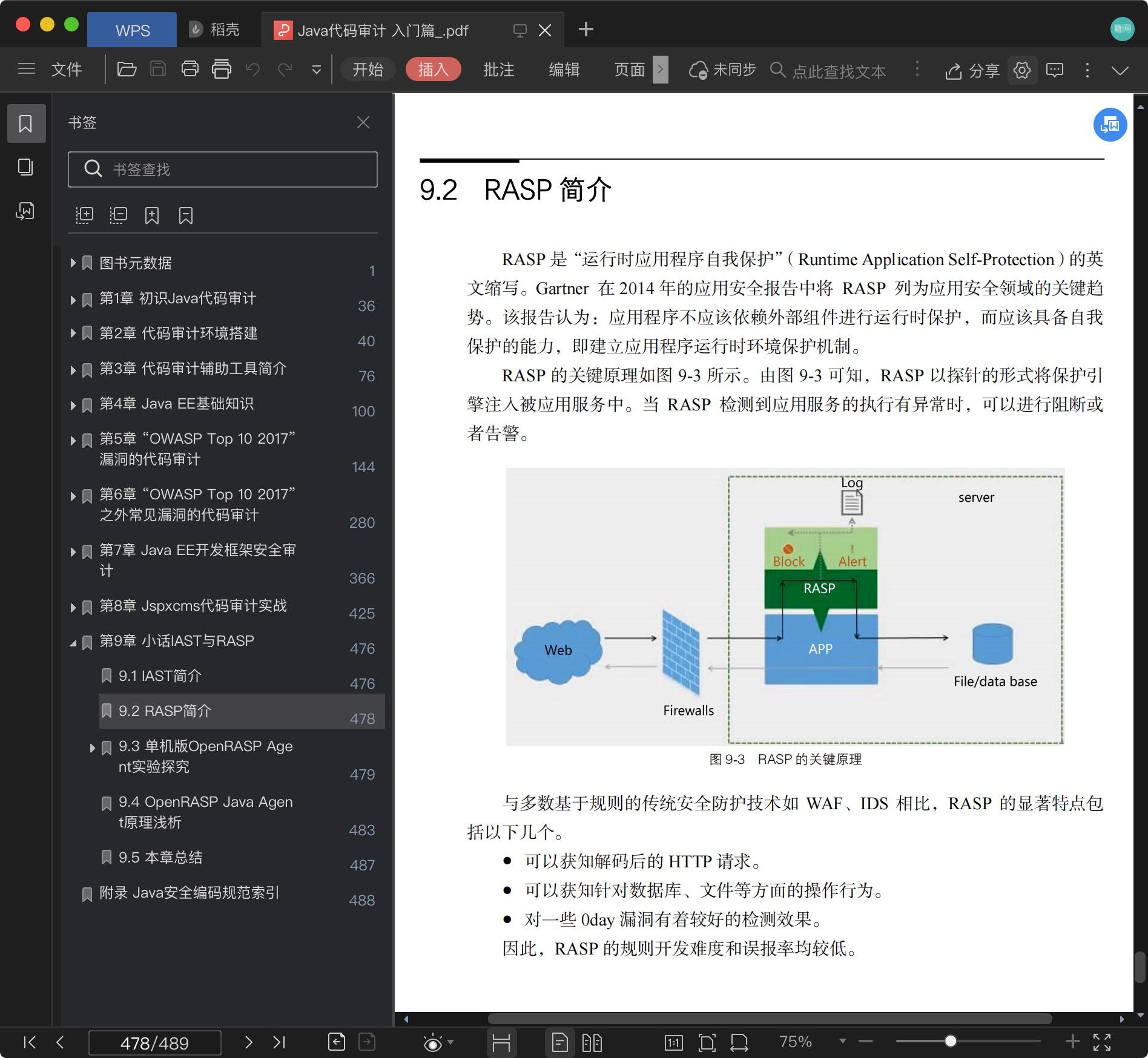The image size is (1148, 1058).
Task: Select the annotations panel sidebar icon
Action: [25, 211]
